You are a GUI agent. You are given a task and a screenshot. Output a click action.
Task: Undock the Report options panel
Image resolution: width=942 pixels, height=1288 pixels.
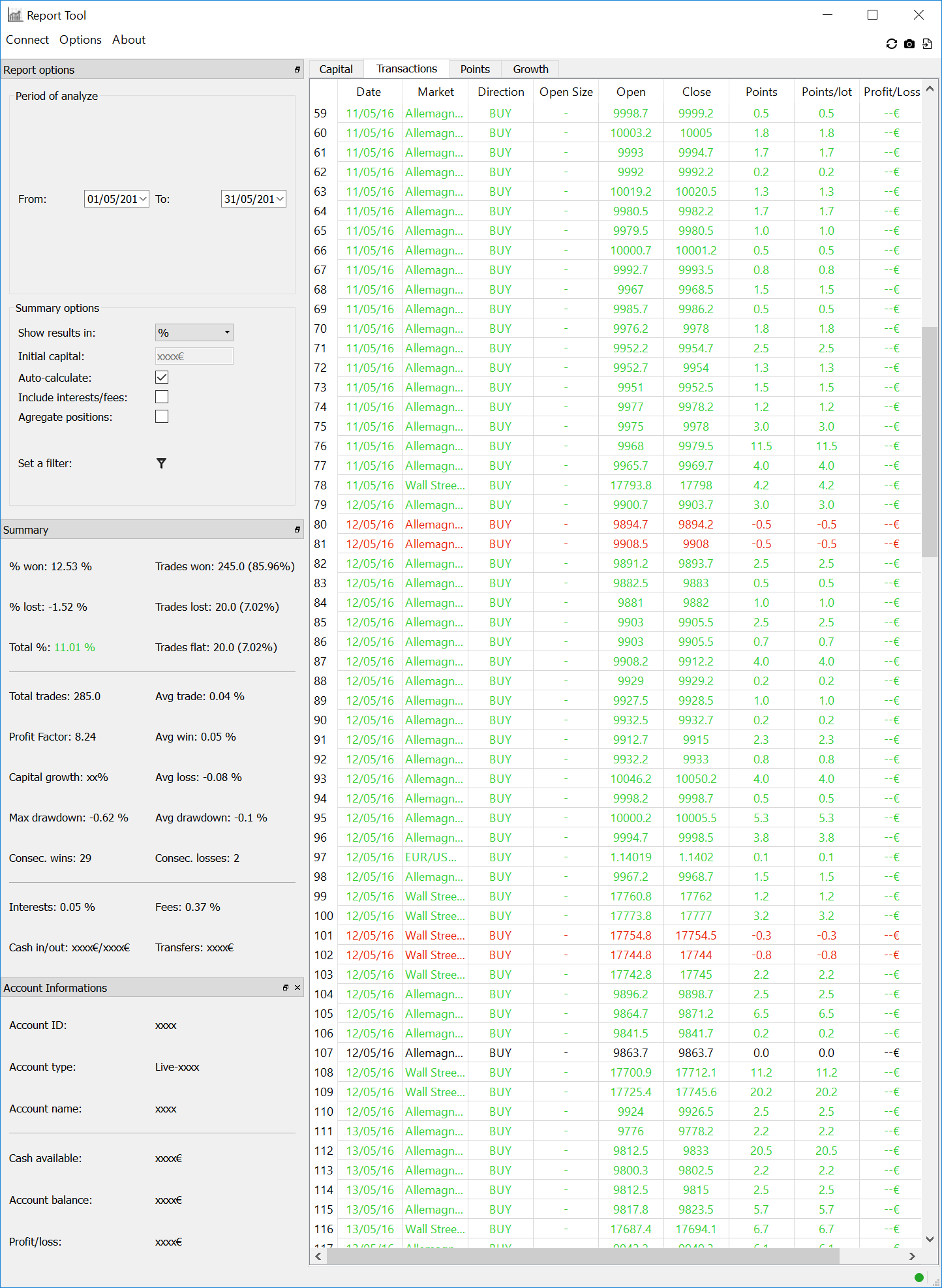(297, 70)
